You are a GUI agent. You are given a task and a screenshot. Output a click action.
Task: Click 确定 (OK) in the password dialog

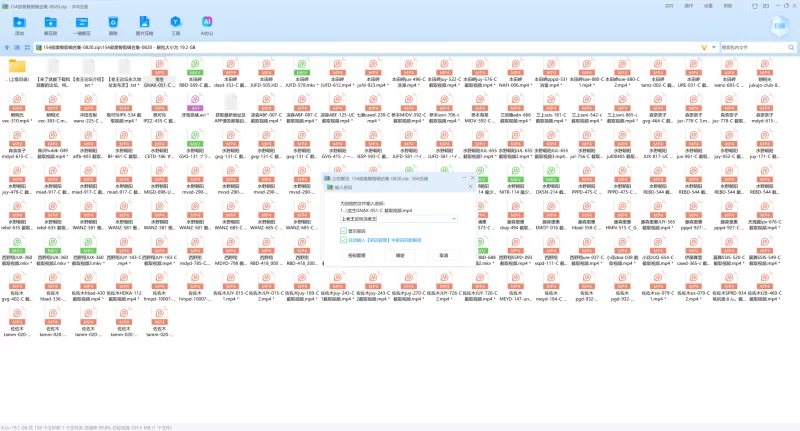click(x=400, y=256)
